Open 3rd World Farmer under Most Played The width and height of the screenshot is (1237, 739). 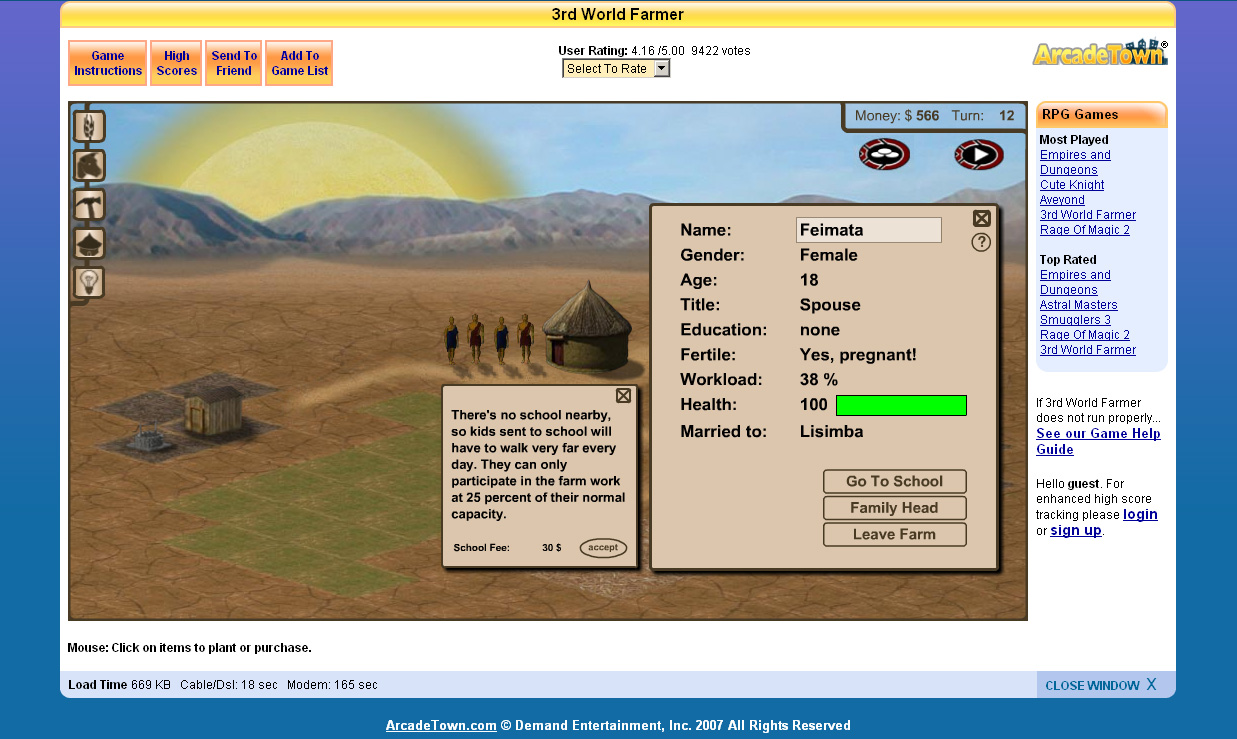pyautogui.click(x=1088, y=215)
